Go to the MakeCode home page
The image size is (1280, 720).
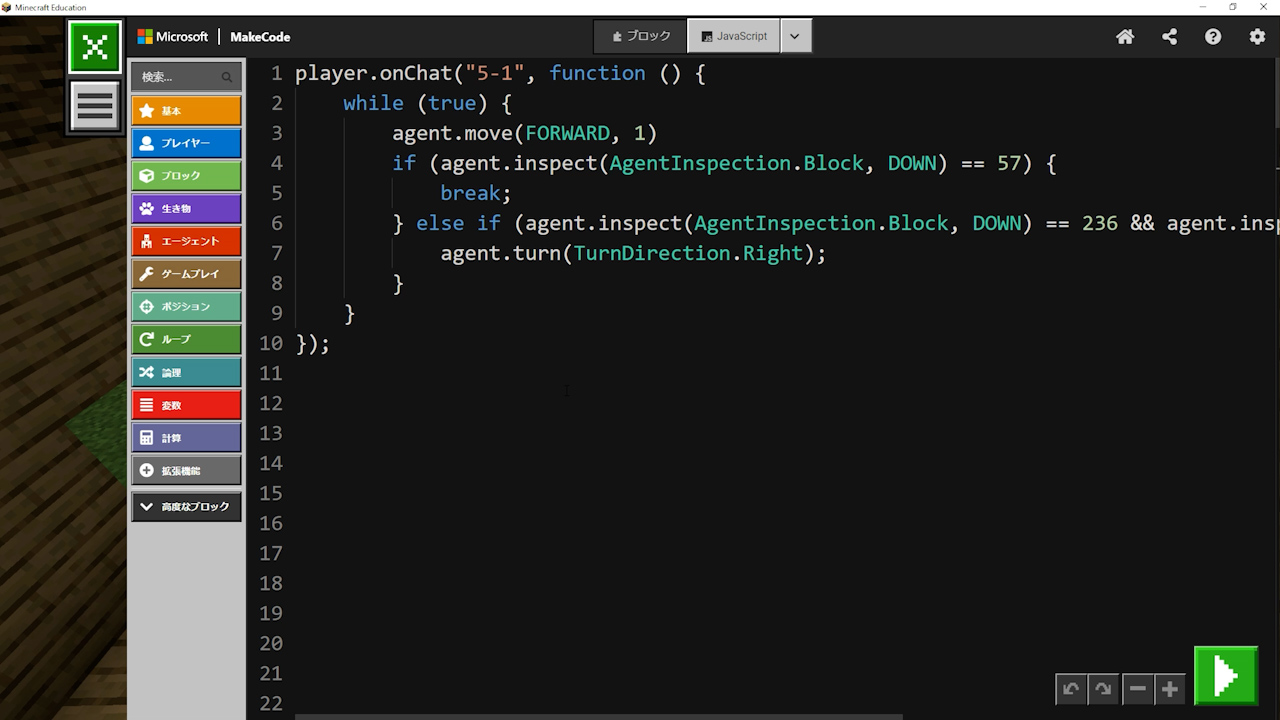coord(1125,37)
